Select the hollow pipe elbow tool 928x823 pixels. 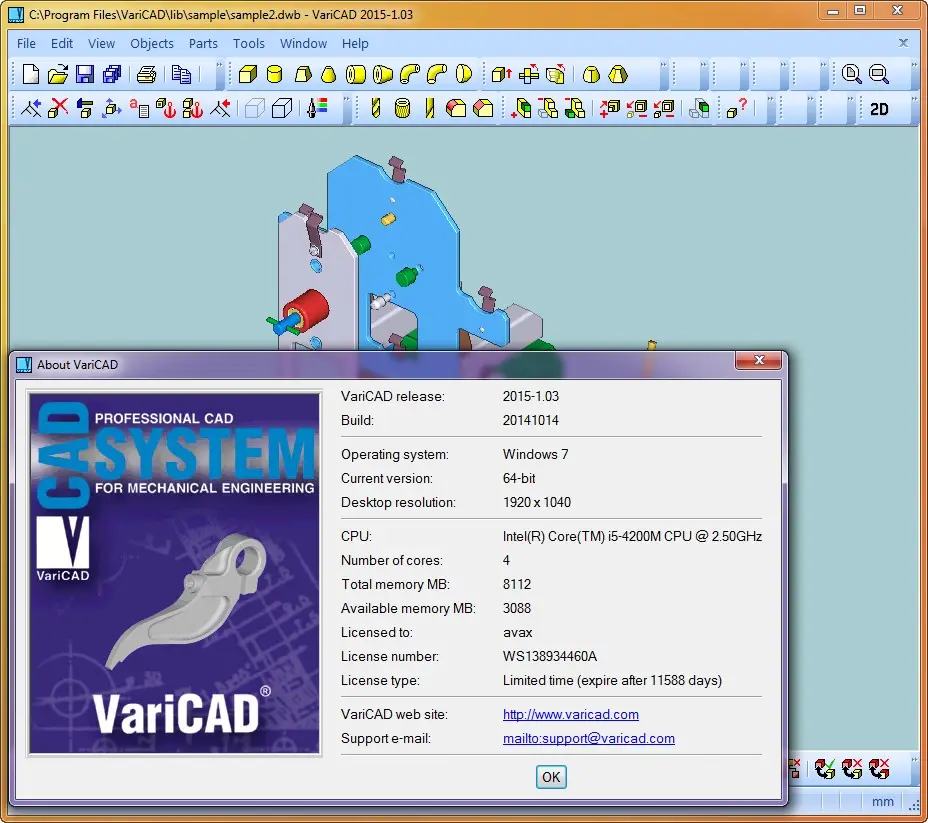410,75
